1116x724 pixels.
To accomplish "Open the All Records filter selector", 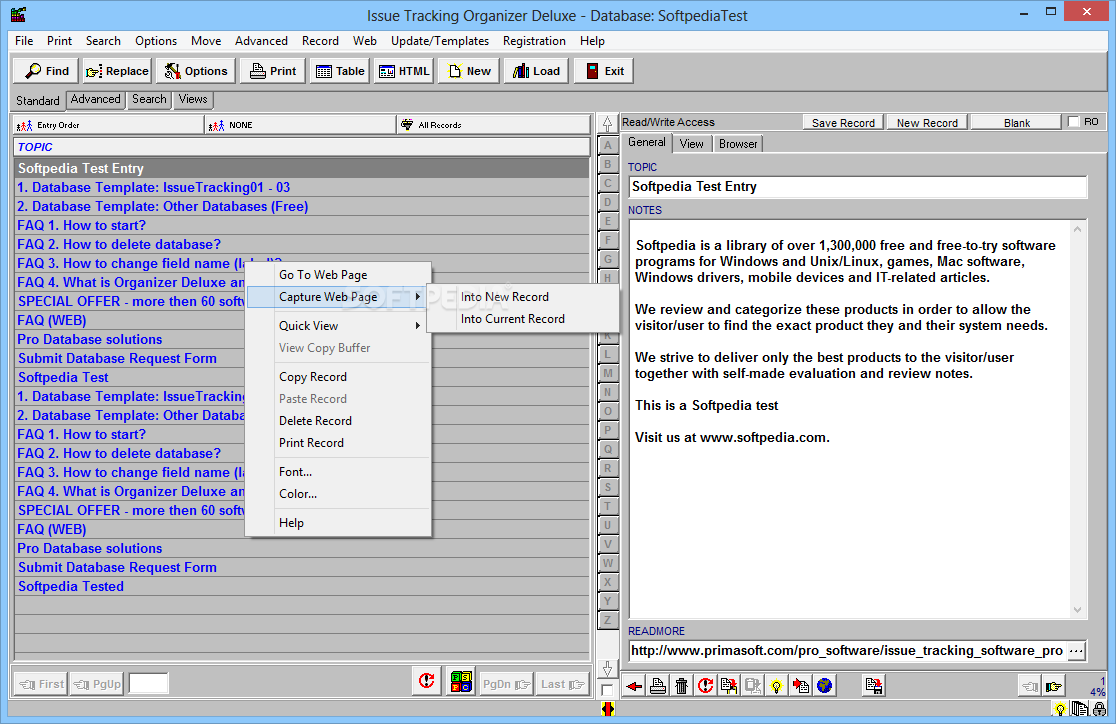I will (x=494, y=125).
